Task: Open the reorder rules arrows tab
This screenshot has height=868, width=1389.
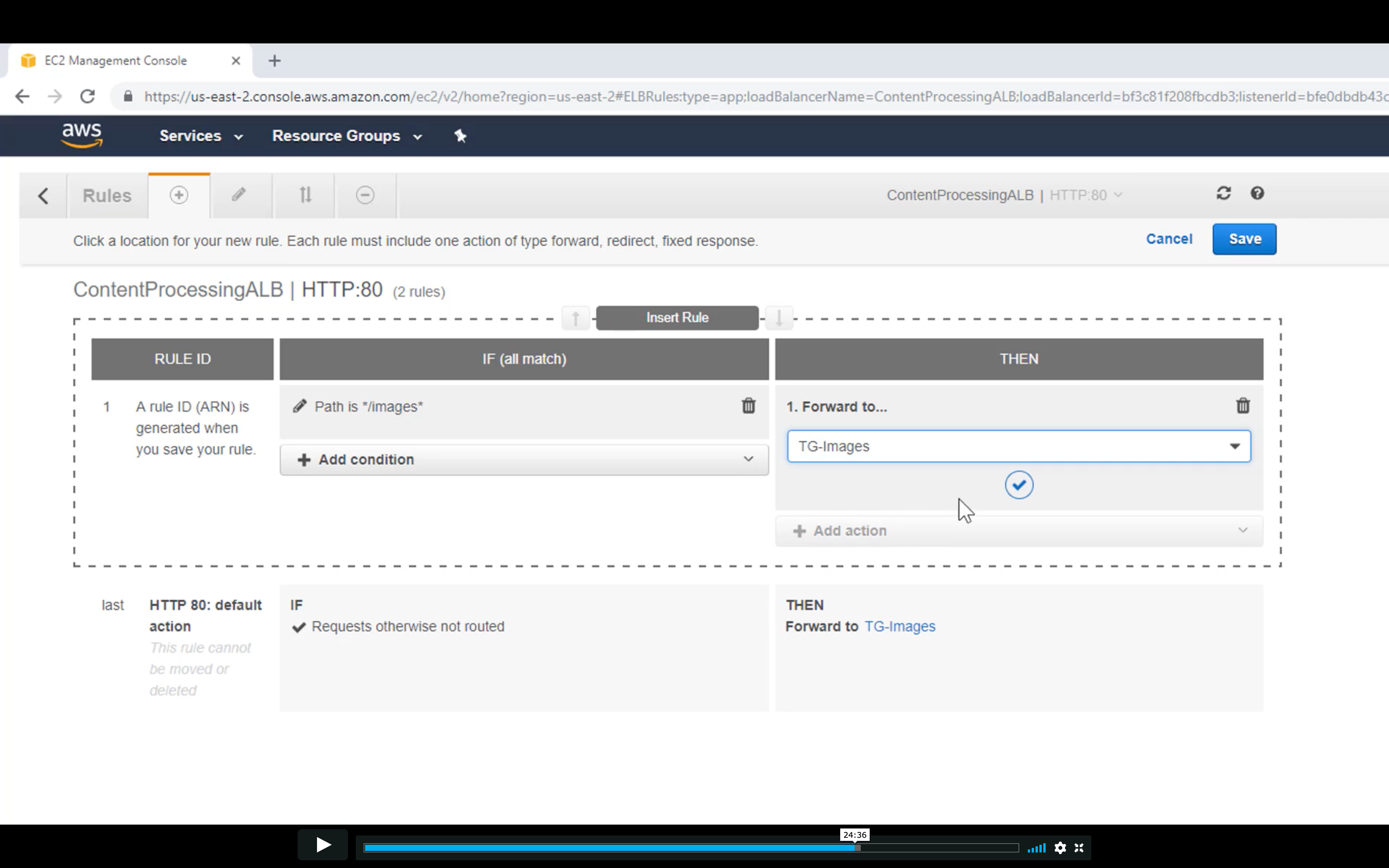Action: (305, 195)
